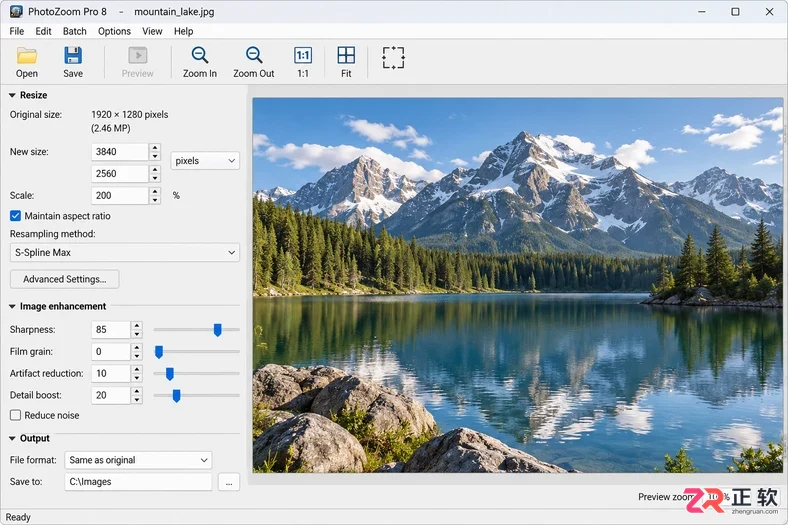This screenshot has width=788, height=525.
Task: Click the PhotoZoom Pro app icon in title bar
Action: click(16, 11)
